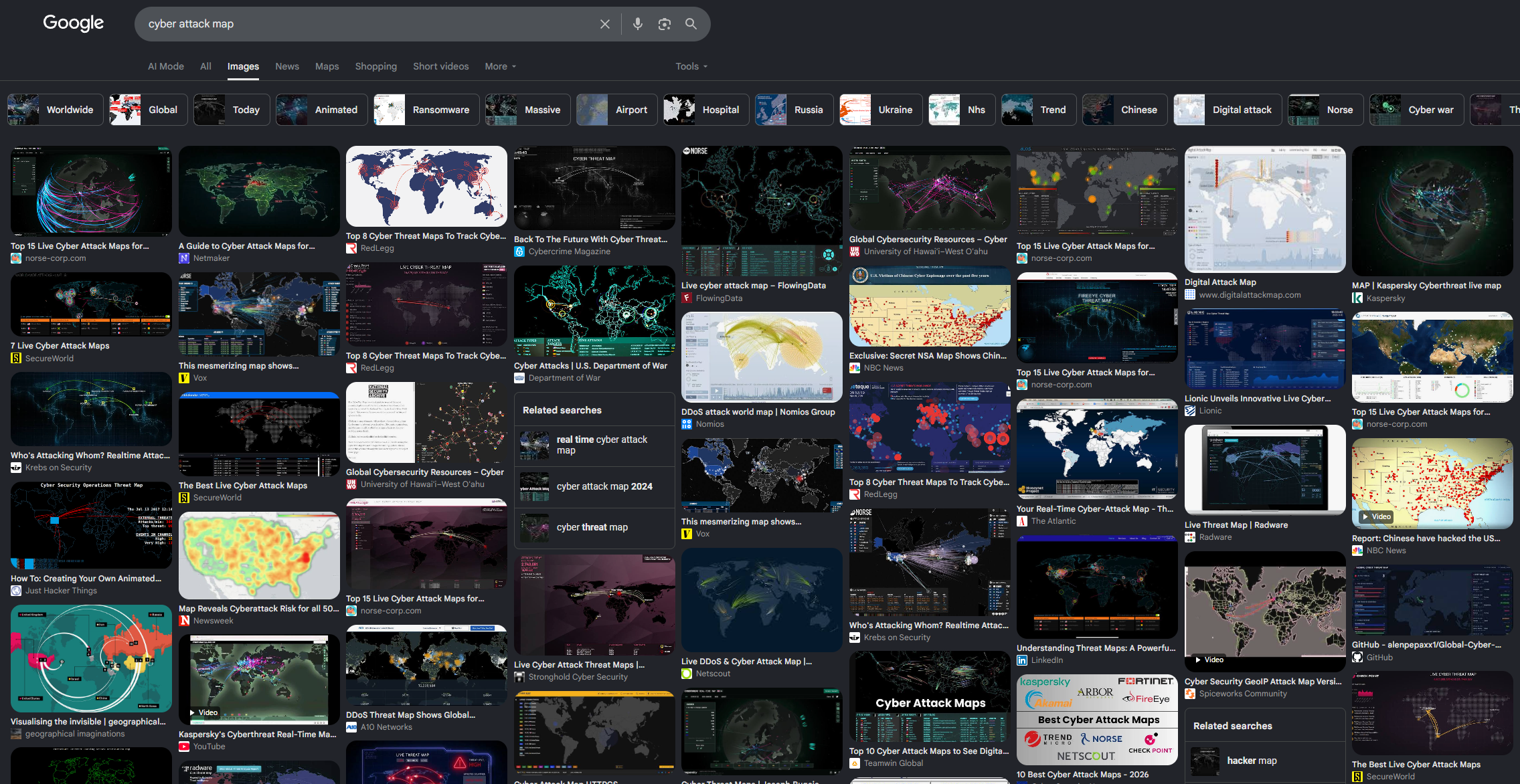This screenshot has width=1520, height=784.
Task: Click the LinkedIn source favicon
Action: pyautogui.click(x=1022, y=660)
